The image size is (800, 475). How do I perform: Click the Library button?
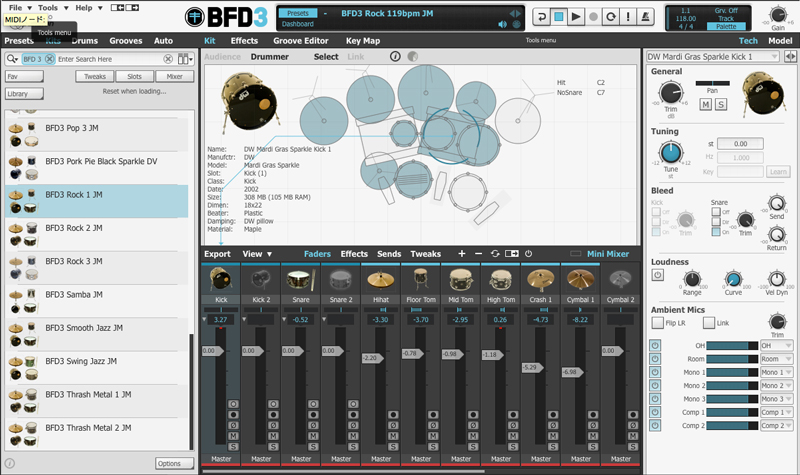(x=24, y=94)
